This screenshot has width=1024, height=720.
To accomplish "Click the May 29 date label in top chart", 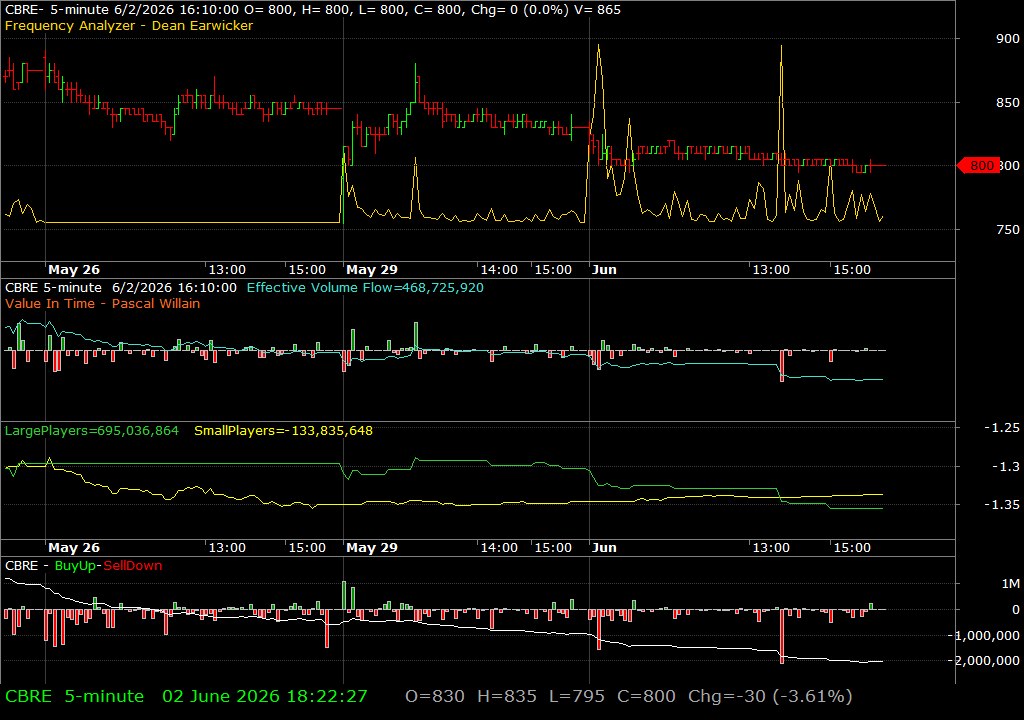I will click(x=372, y=269).
